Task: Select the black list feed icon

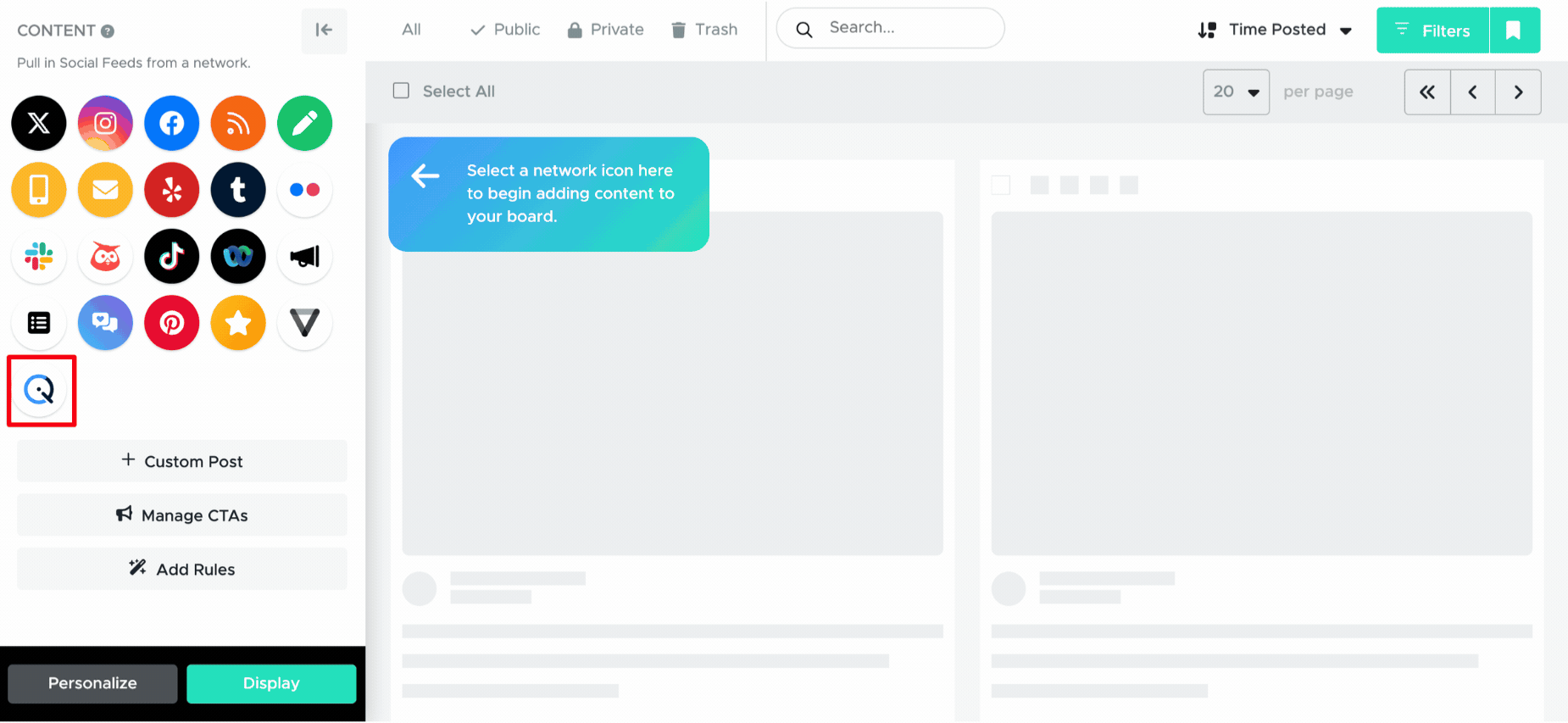Action: click(39, 323)
